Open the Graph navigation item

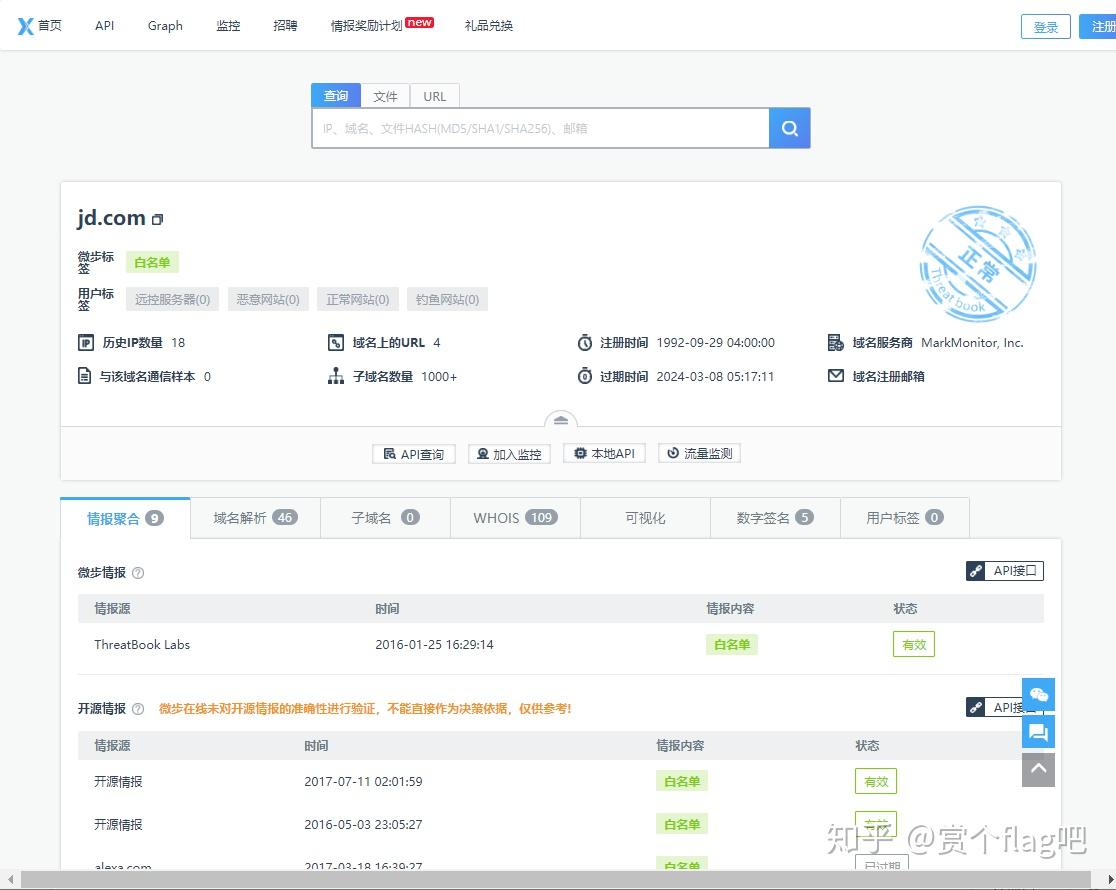165,26
